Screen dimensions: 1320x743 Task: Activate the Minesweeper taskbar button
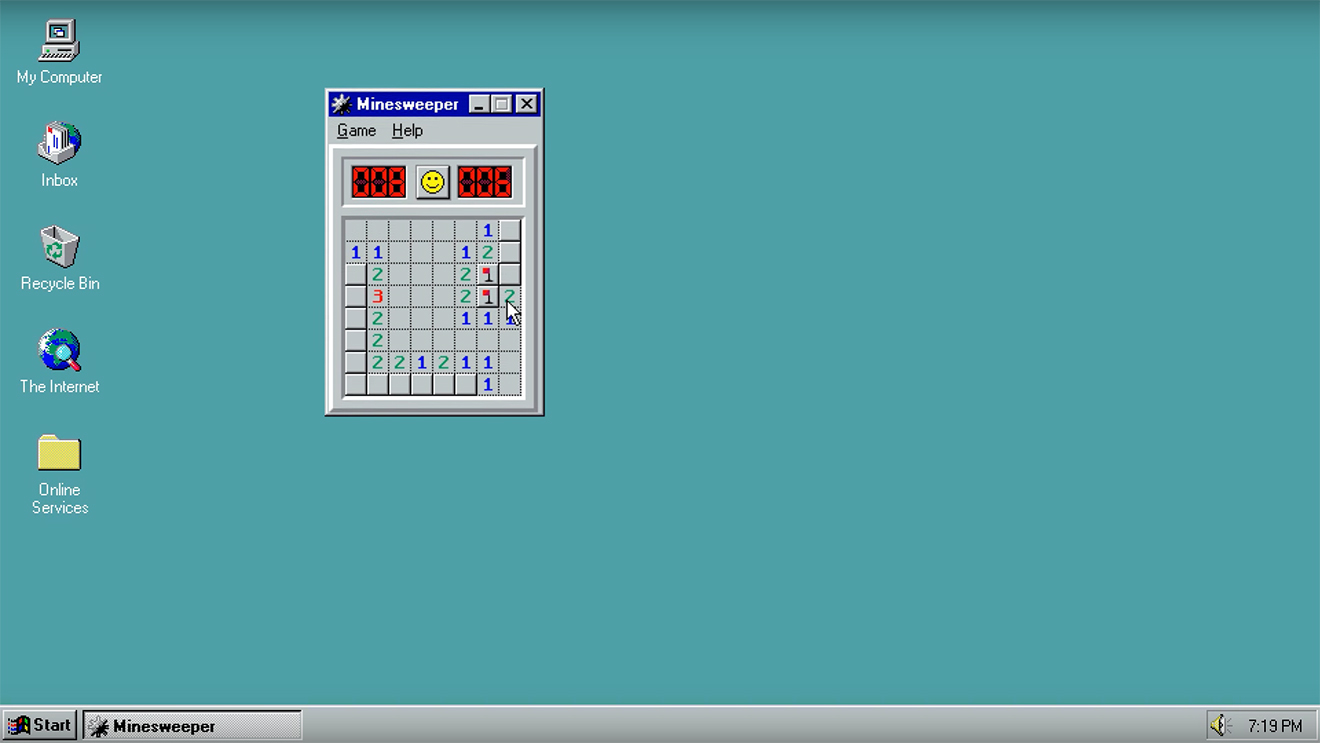click(192, 725)
